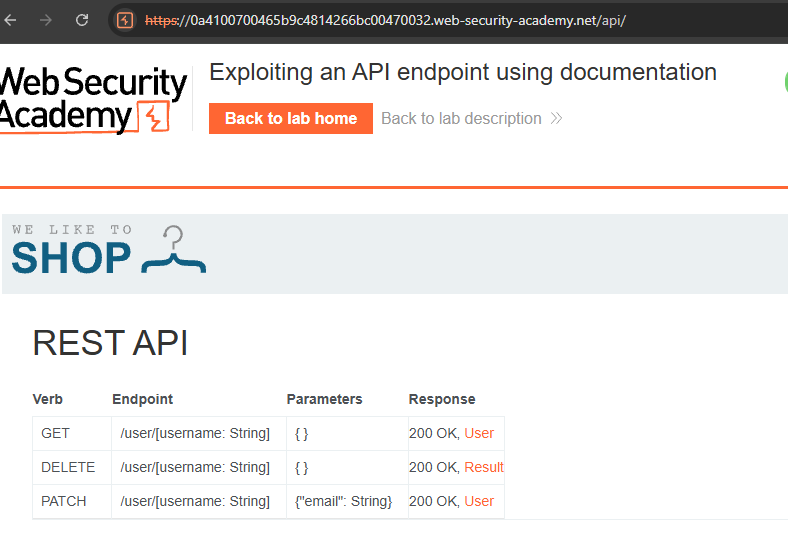Select the GET verb row
Image resolution: width=788 pixels, height=544 pixels.
[x=268, y=433]
